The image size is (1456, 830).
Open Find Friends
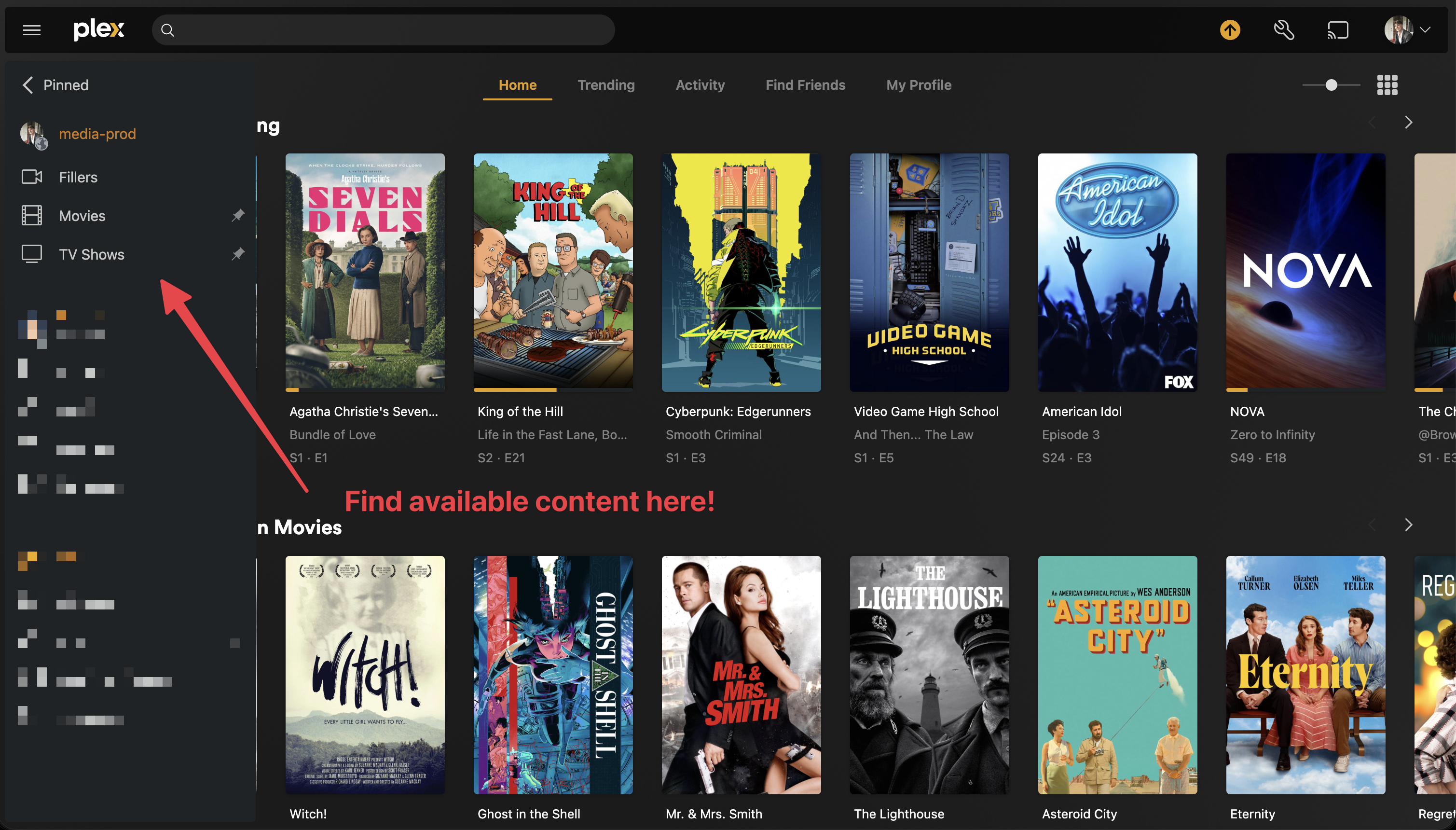[805, 84]
